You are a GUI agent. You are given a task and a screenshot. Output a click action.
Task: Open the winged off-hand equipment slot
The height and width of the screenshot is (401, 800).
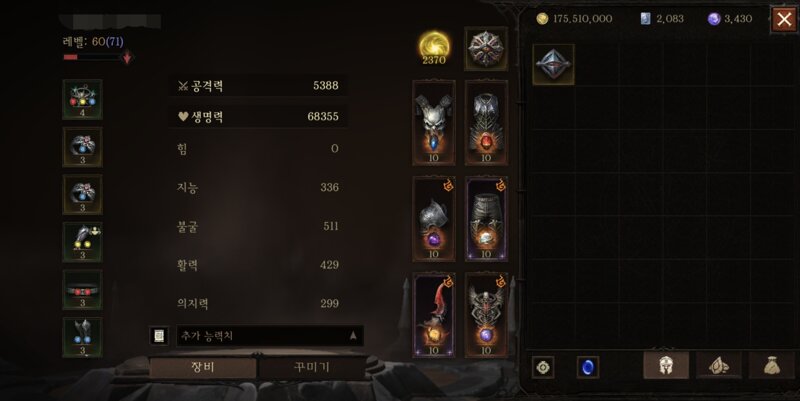(486, 315)
